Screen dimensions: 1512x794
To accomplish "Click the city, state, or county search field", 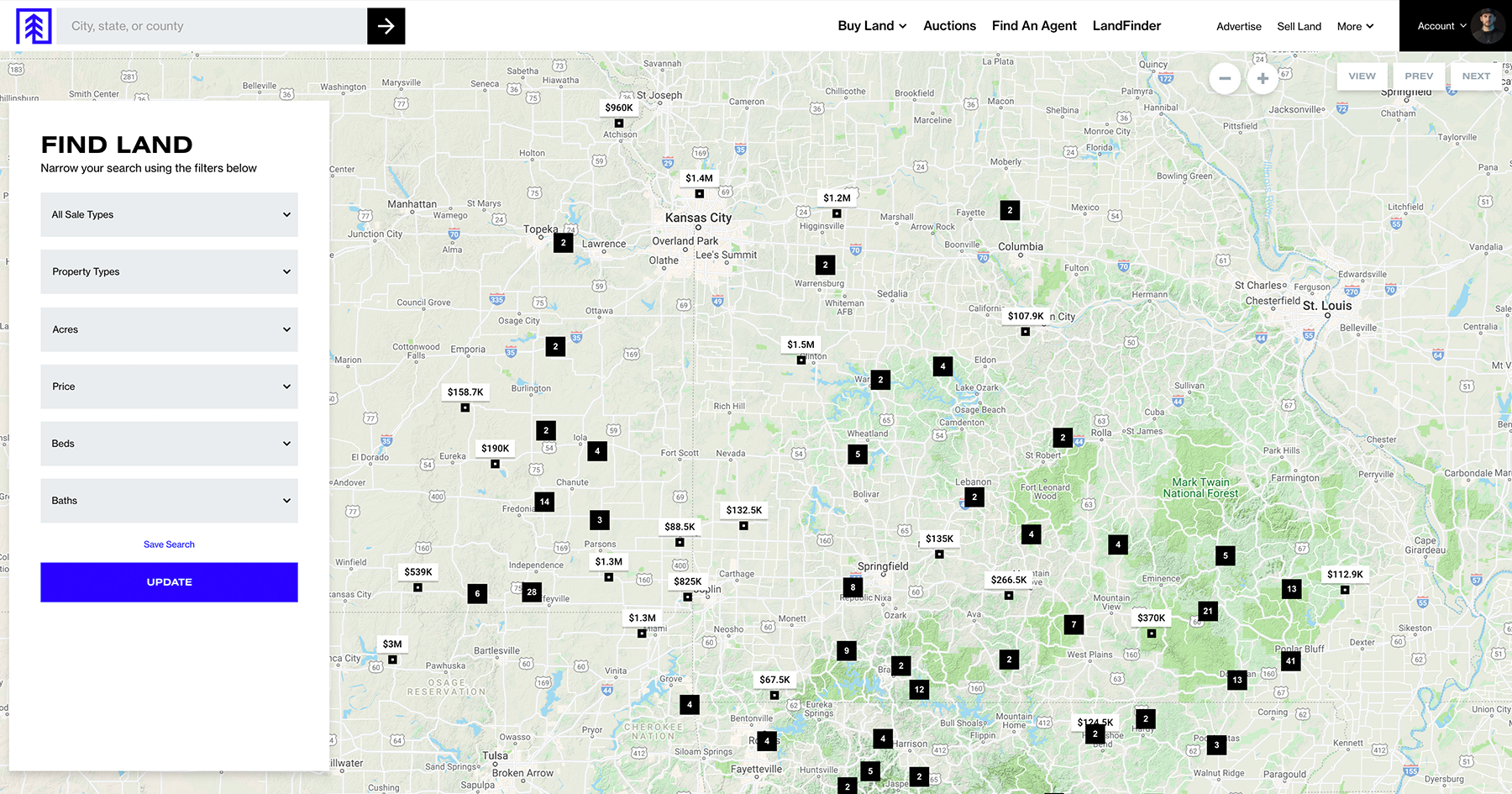I will pos(210,26).
